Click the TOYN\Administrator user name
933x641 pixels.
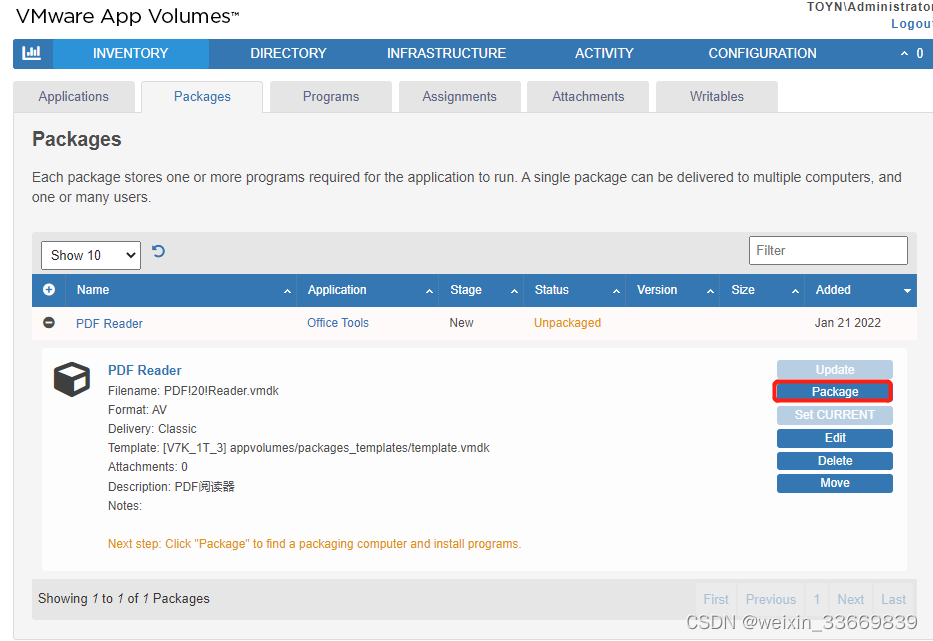pos(869,7)
